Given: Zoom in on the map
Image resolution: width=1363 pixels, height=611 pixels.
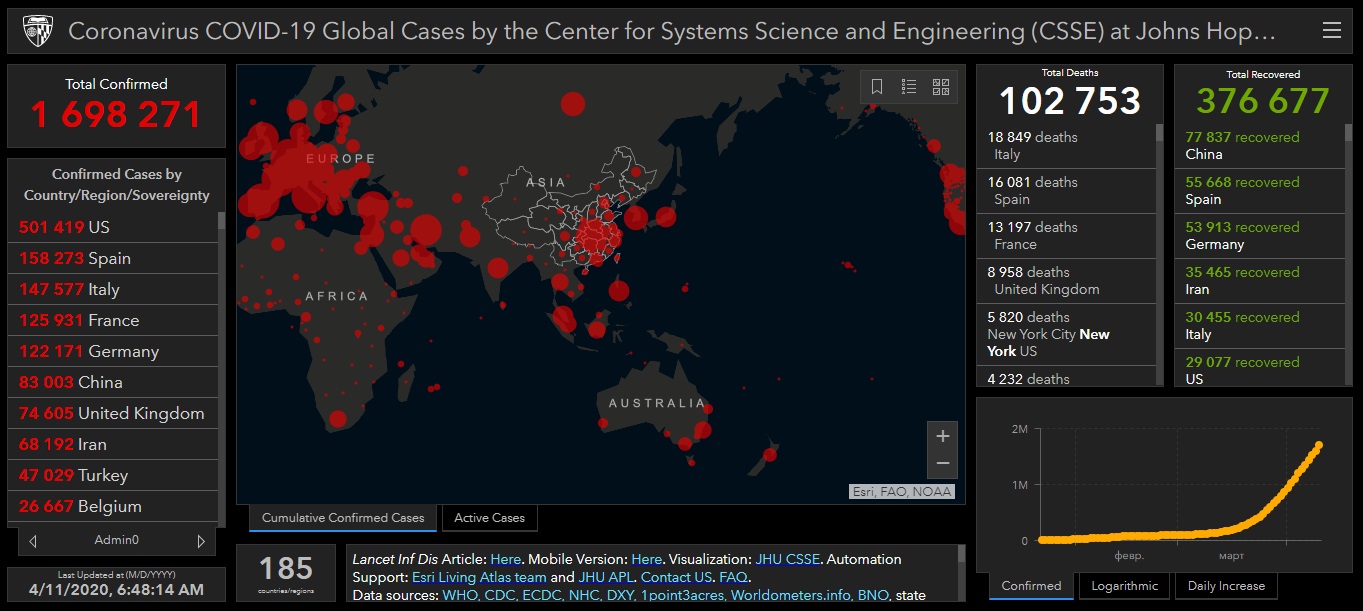Looking at the screenshot, I should pos(942,436).
